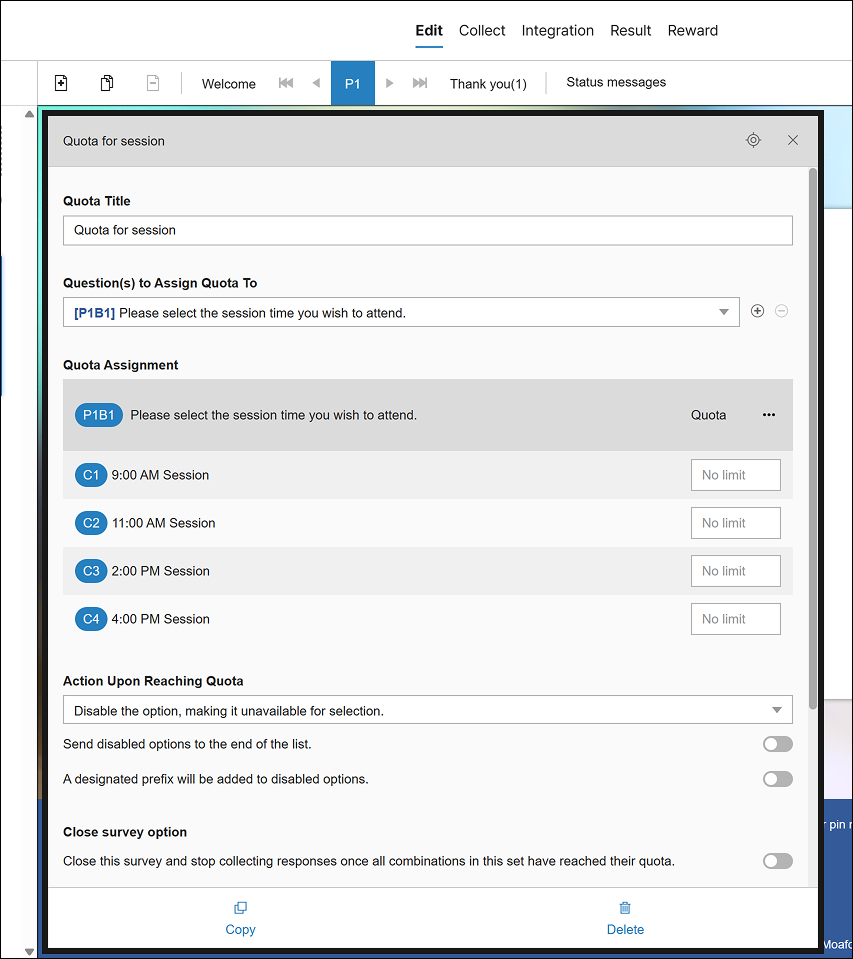Close the Quota for session panel
853x959 pixels.
(793, 140)
